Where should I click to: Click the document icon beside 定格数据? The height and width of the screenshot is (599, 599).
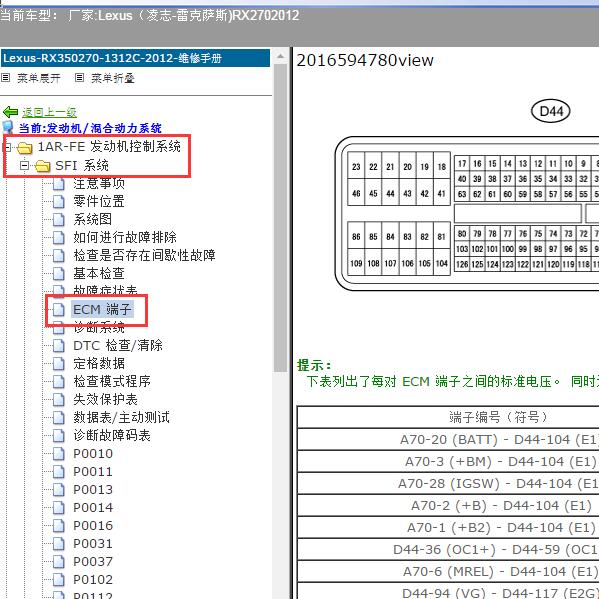point(58,363)
